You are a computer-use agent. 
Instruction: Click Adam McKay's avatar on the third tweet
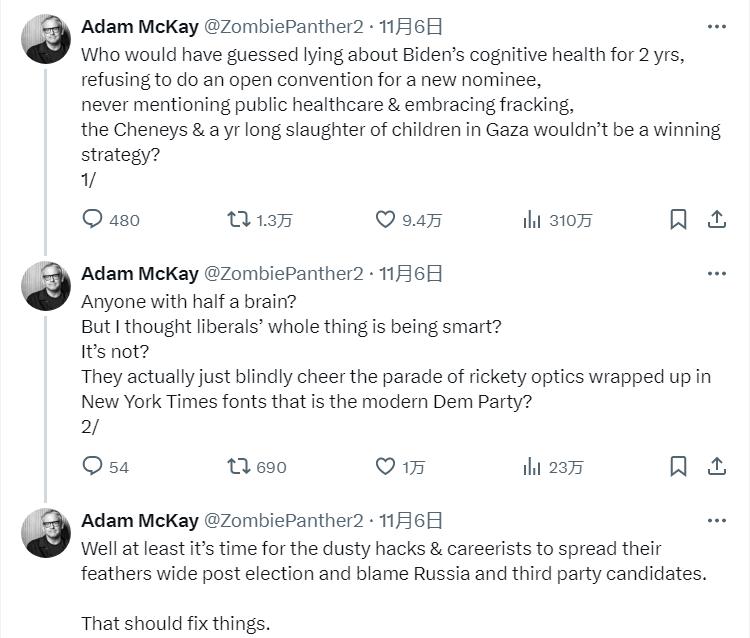[x=46, y=533]
